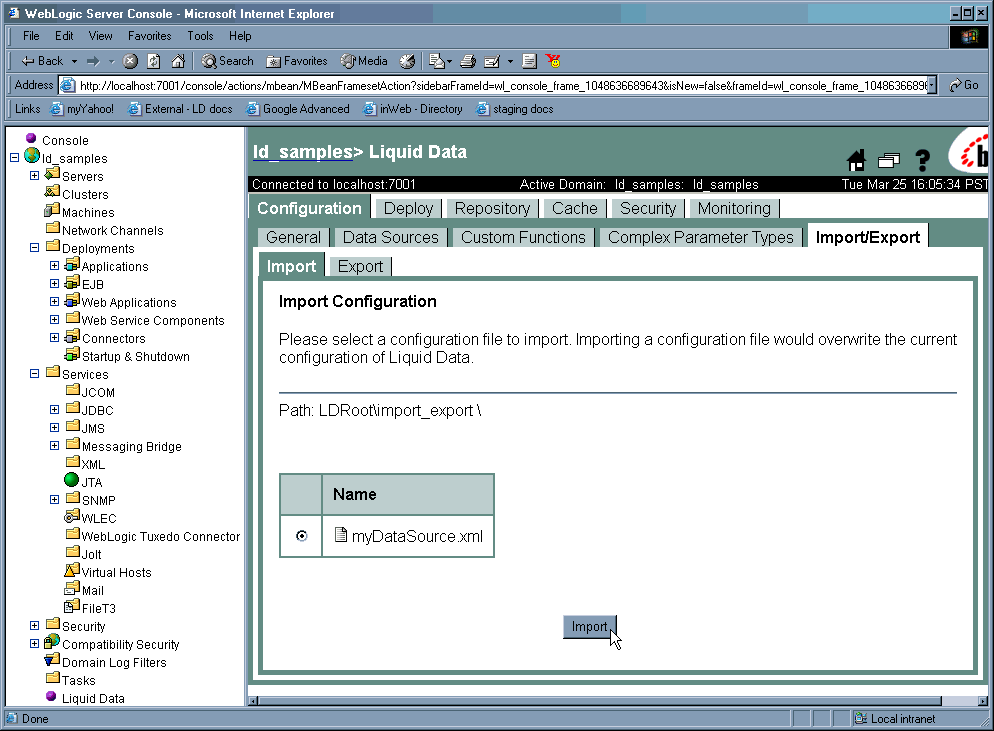The image size is (994, 731).
Task: Click the Messenger toolbar icon
Action: click(x=553, y=61)
